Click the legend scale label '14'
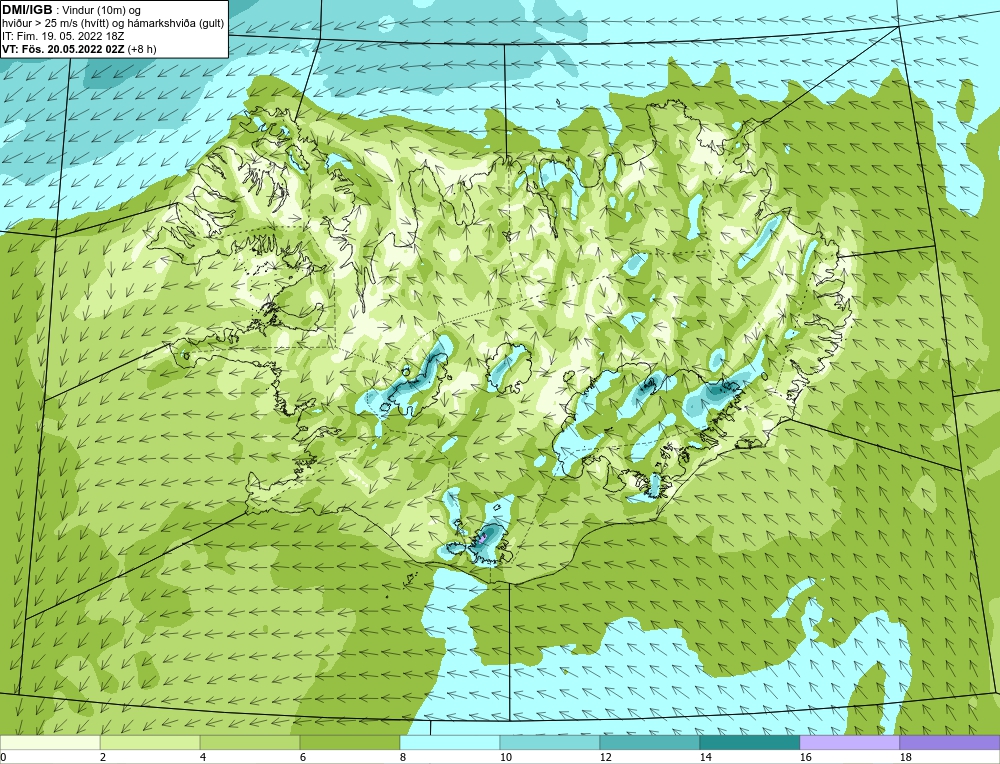Image resolution: width=1000 pixels, height=764 pixels. pos(706,757)
